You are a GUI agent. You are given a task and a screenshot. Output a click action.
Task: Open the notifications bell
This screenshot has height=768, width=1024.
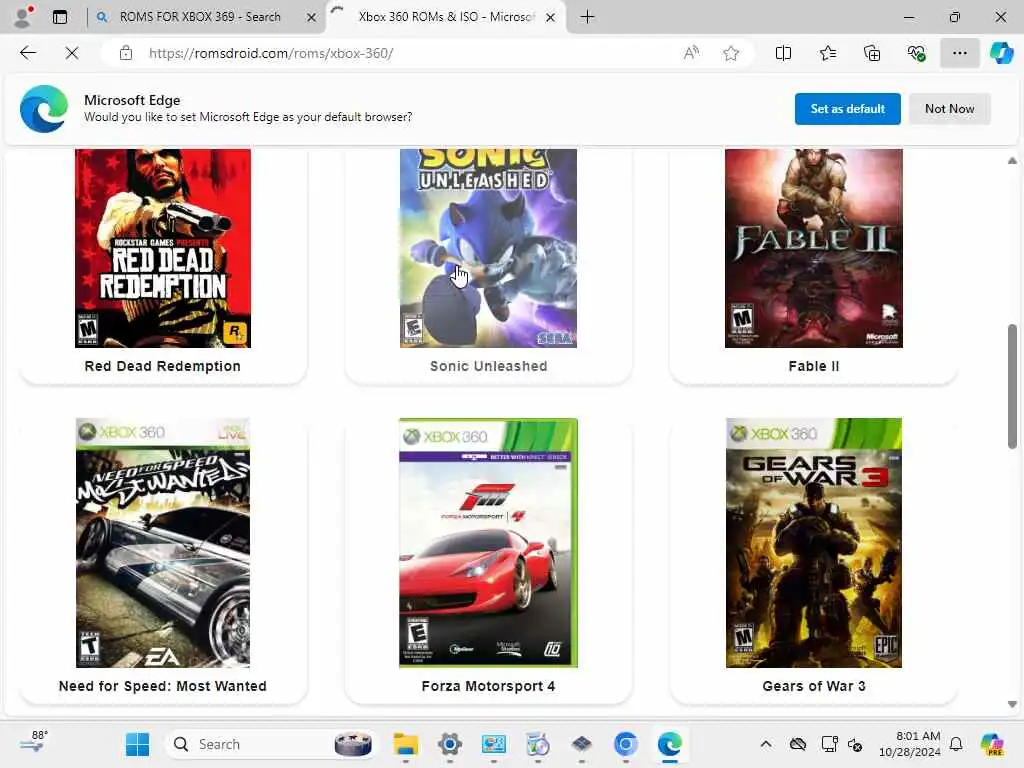[x=956, y=744]
